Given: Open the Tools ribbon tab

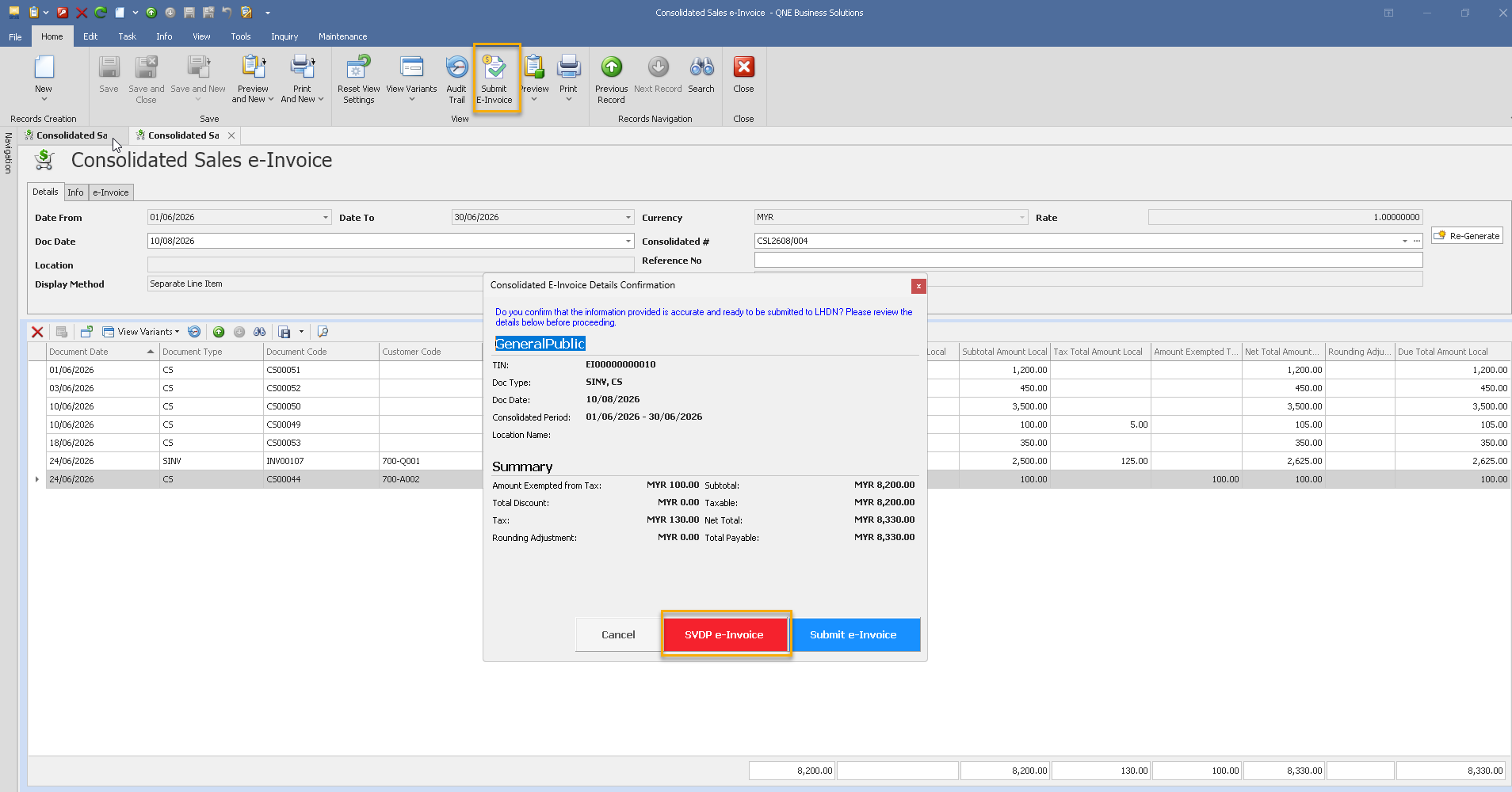Looking at the screenshot, I should click(x=241, y=36).
